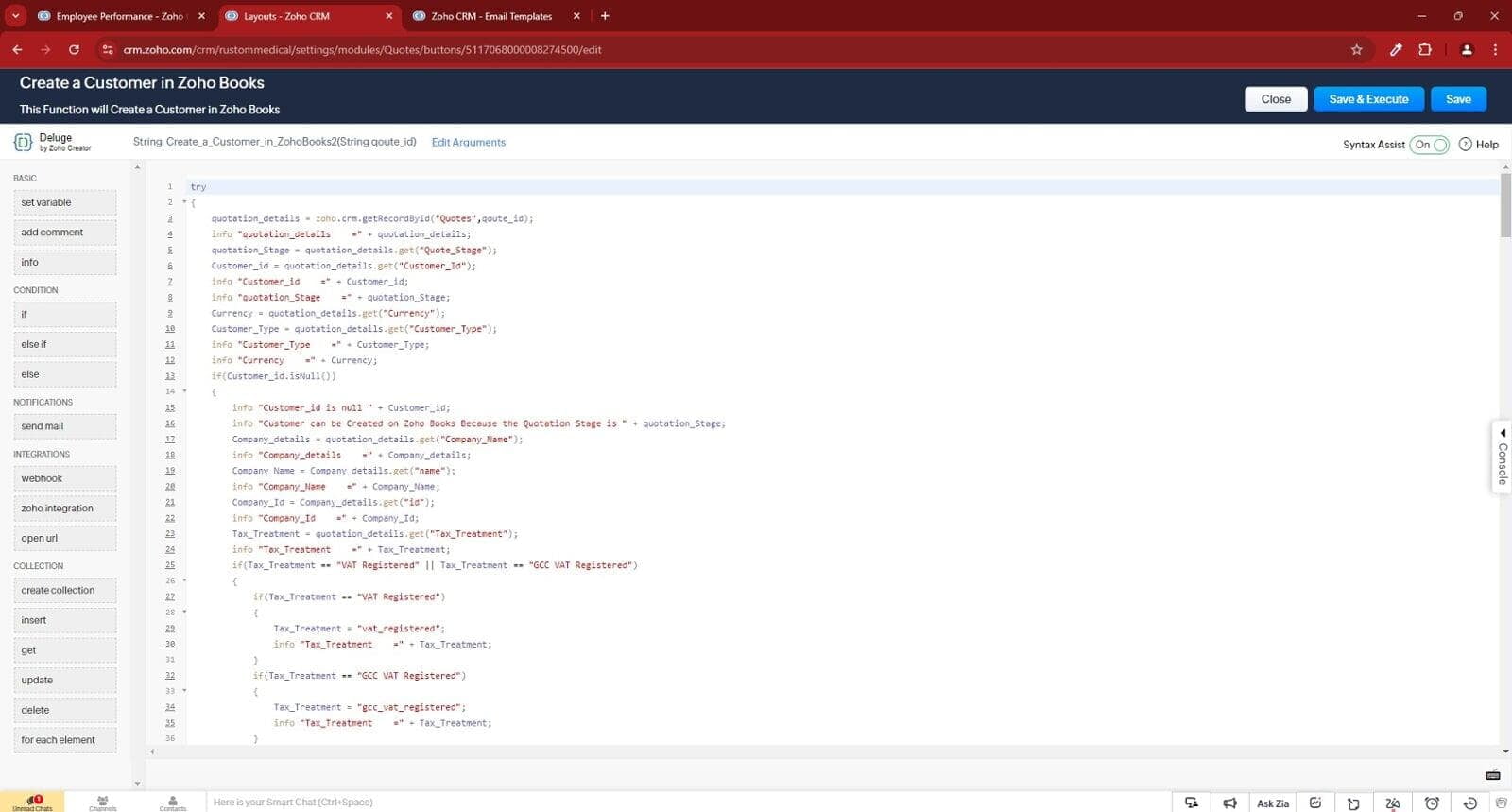Viewport: 1512px width, 812px height.
Task: Click the function title 'Create a Customer in Zoho Books'
Action: (142, 83)
